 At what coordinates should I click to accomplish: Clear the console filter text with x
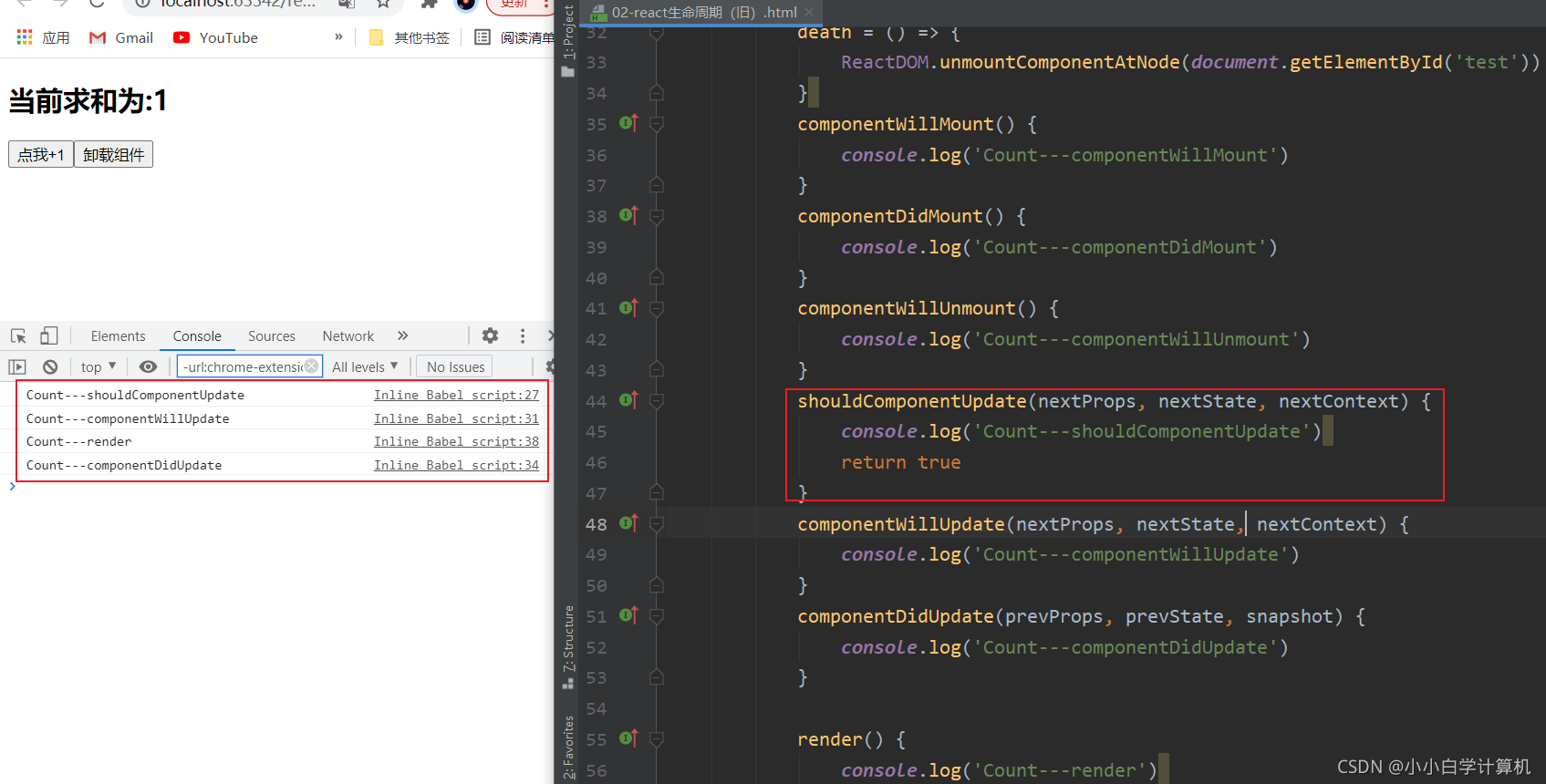312,366
